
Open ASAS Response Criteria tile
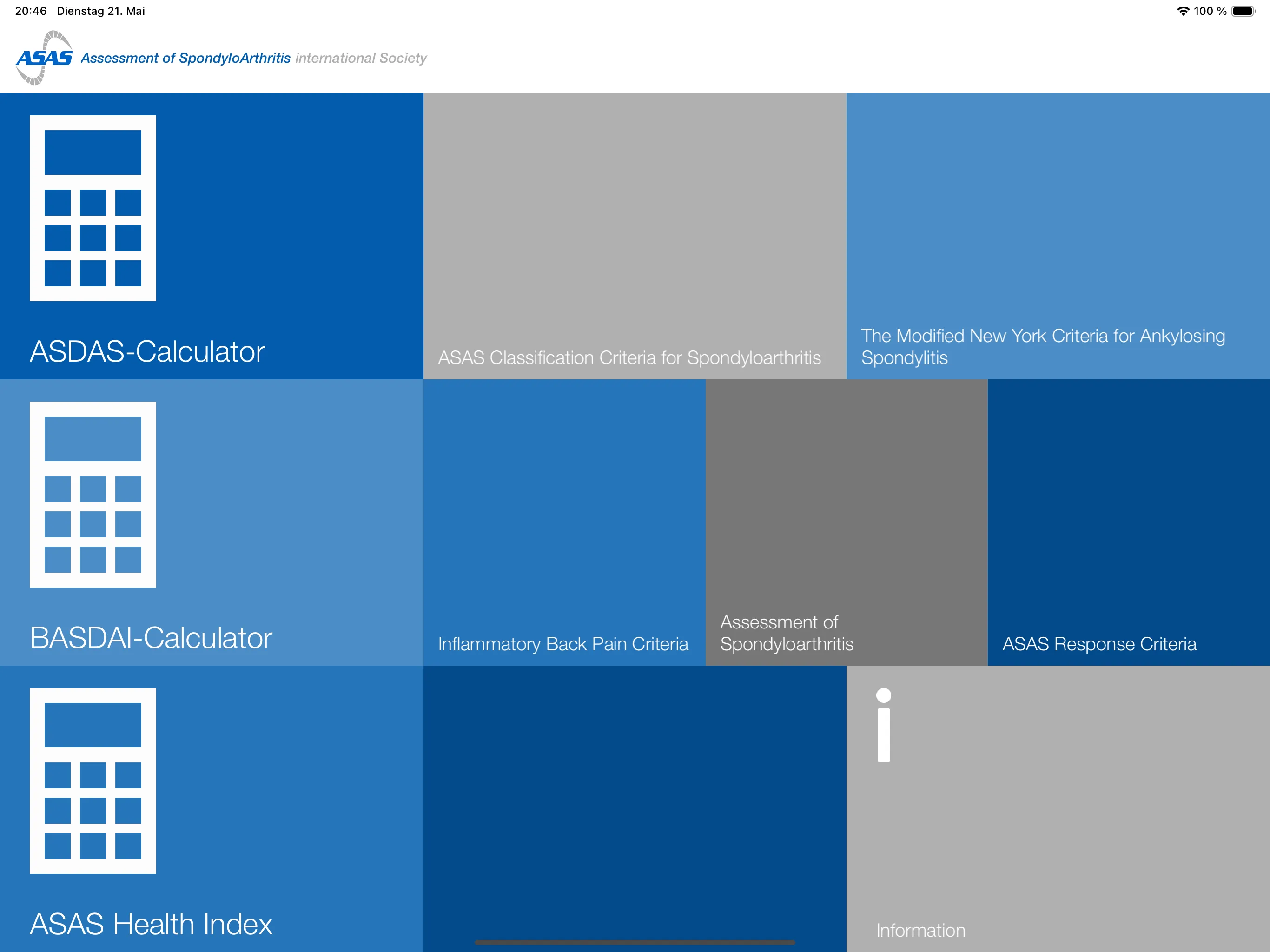point(1129,522)
